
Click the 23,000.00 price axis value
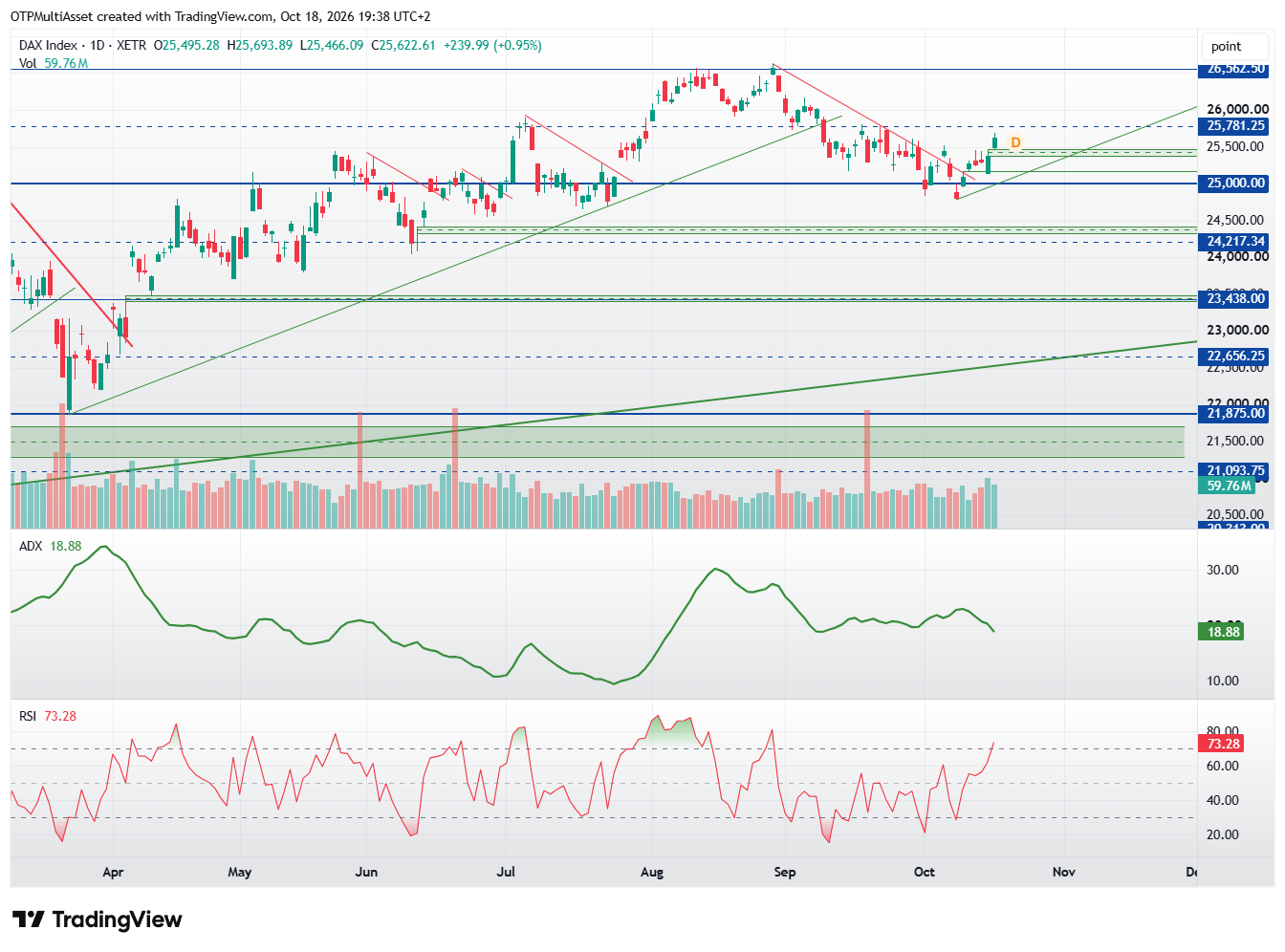click(1237, 331)
